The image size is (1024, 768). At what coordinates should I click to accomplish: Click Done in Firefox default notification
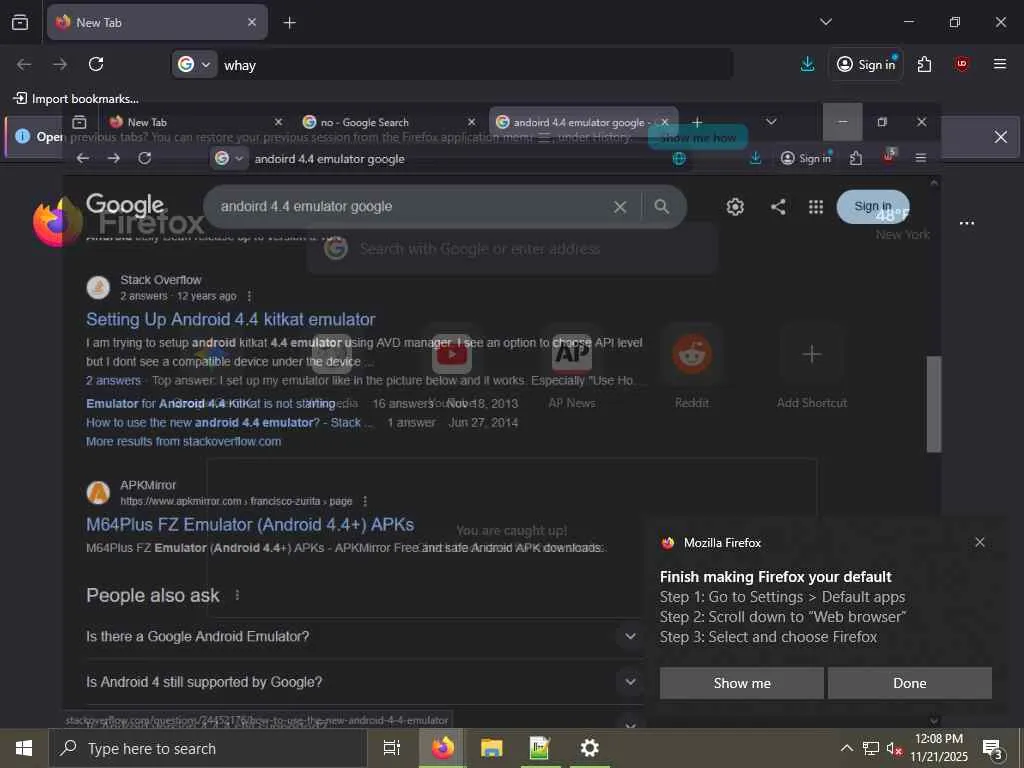coord(910,683)
